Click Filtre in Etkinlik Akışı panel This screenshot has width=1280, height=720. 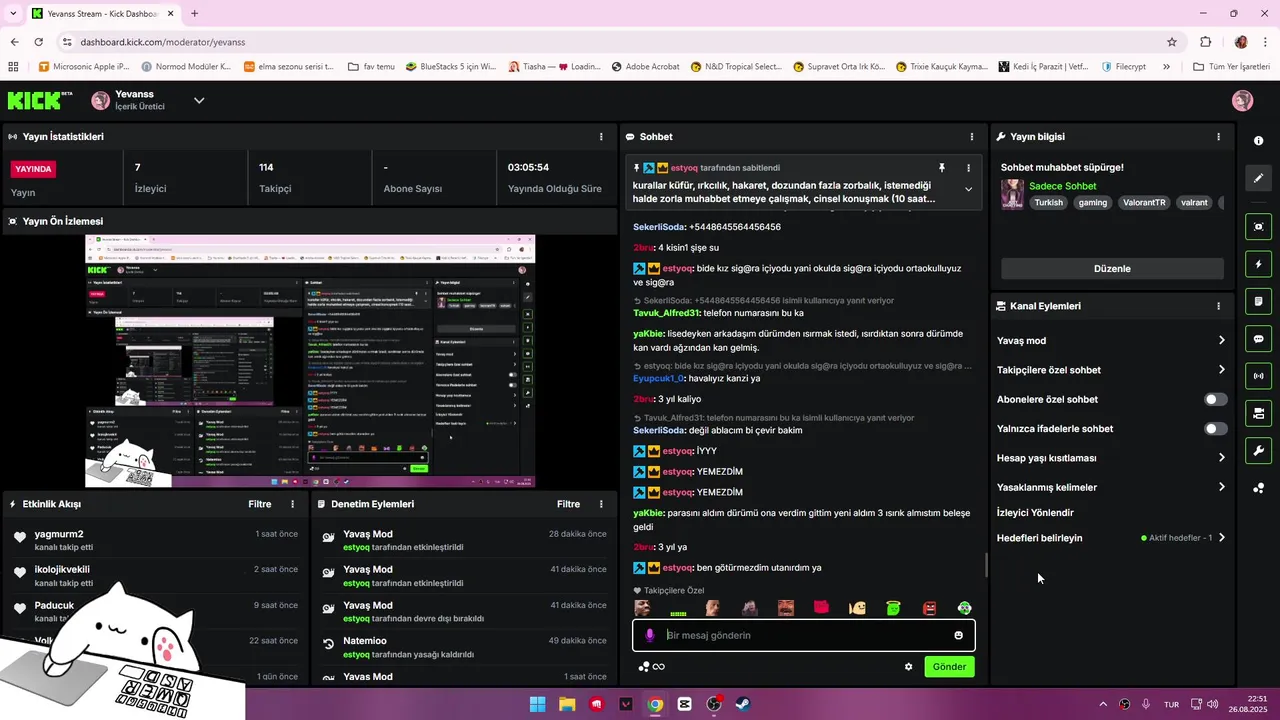point(260,504)
